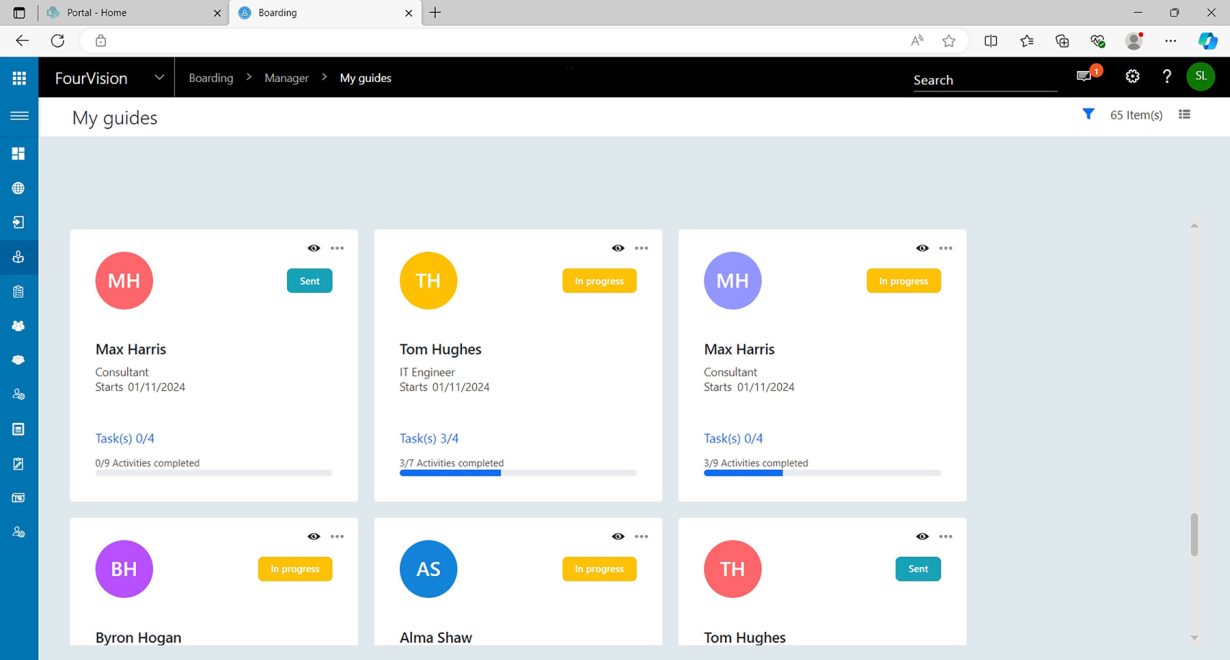Show preview of Max Harris's Sent guide

coord(313,248)
